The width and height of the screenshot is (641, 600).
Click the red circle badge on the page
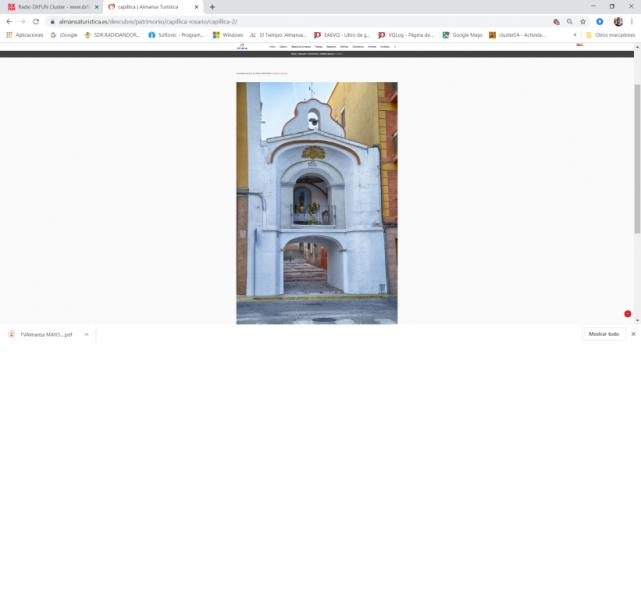[x=628, y=314]
